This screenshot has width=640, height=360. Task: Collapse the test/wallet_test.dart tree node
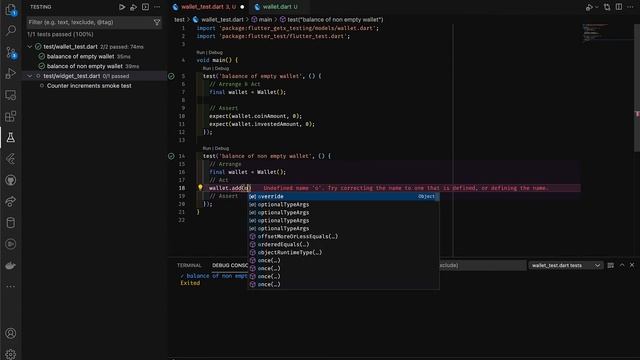(x=29, y=47)
